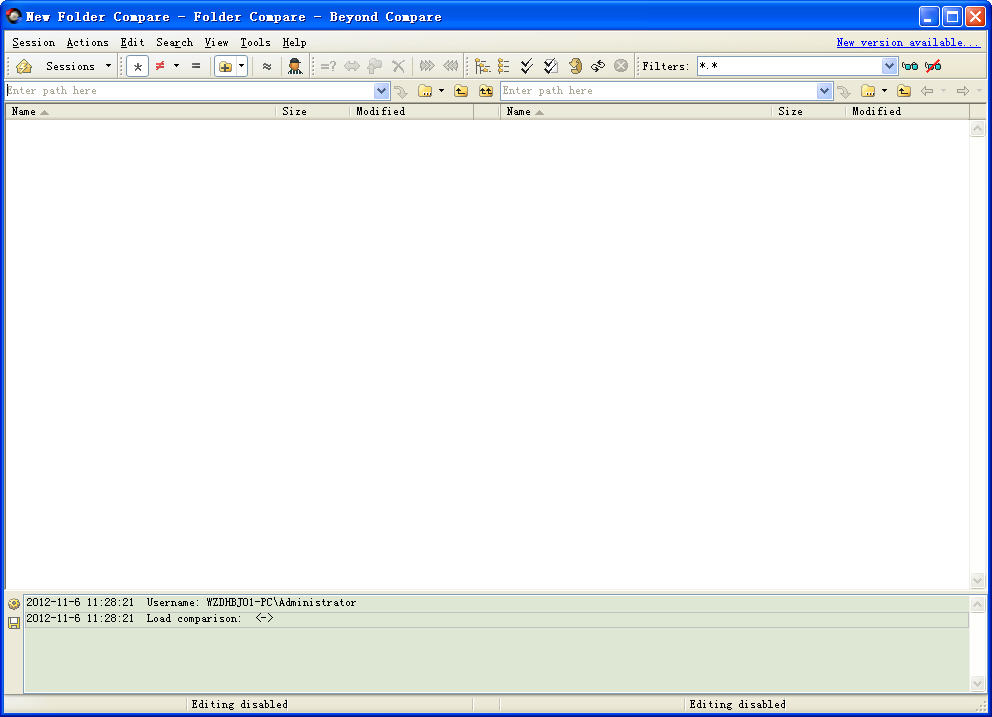Click the Swap Sides icon
Viewport: 992px width, 717px height.
click(x=598, y=66)
